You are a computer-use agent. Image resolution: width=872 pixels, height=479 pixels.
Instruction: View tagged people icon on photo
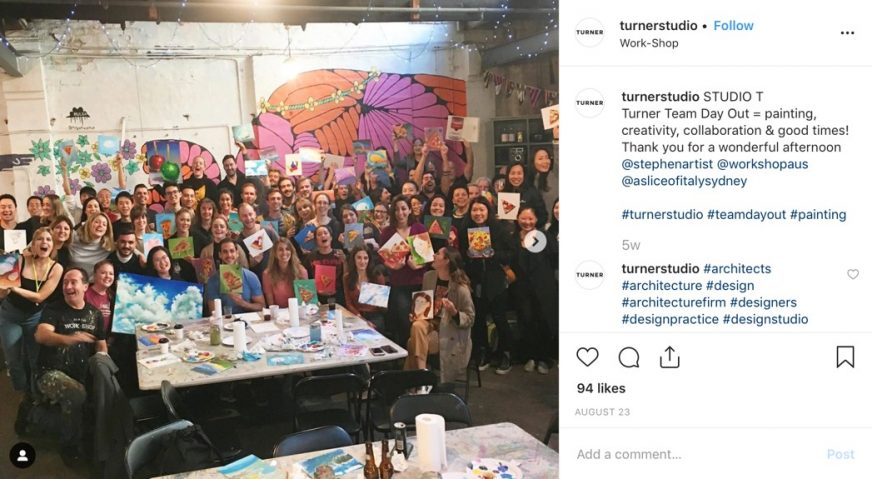(x=23, y=456)
